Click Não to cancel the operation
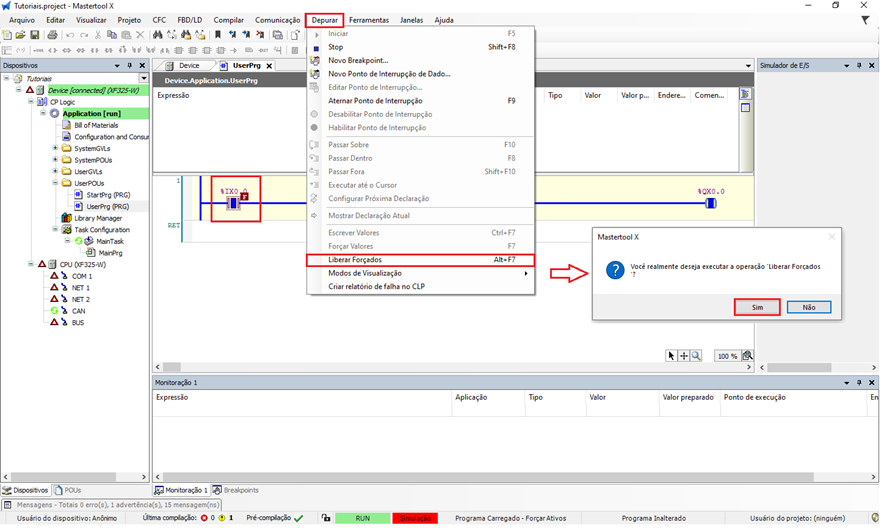Screen dimensions: 884x528 808,307
